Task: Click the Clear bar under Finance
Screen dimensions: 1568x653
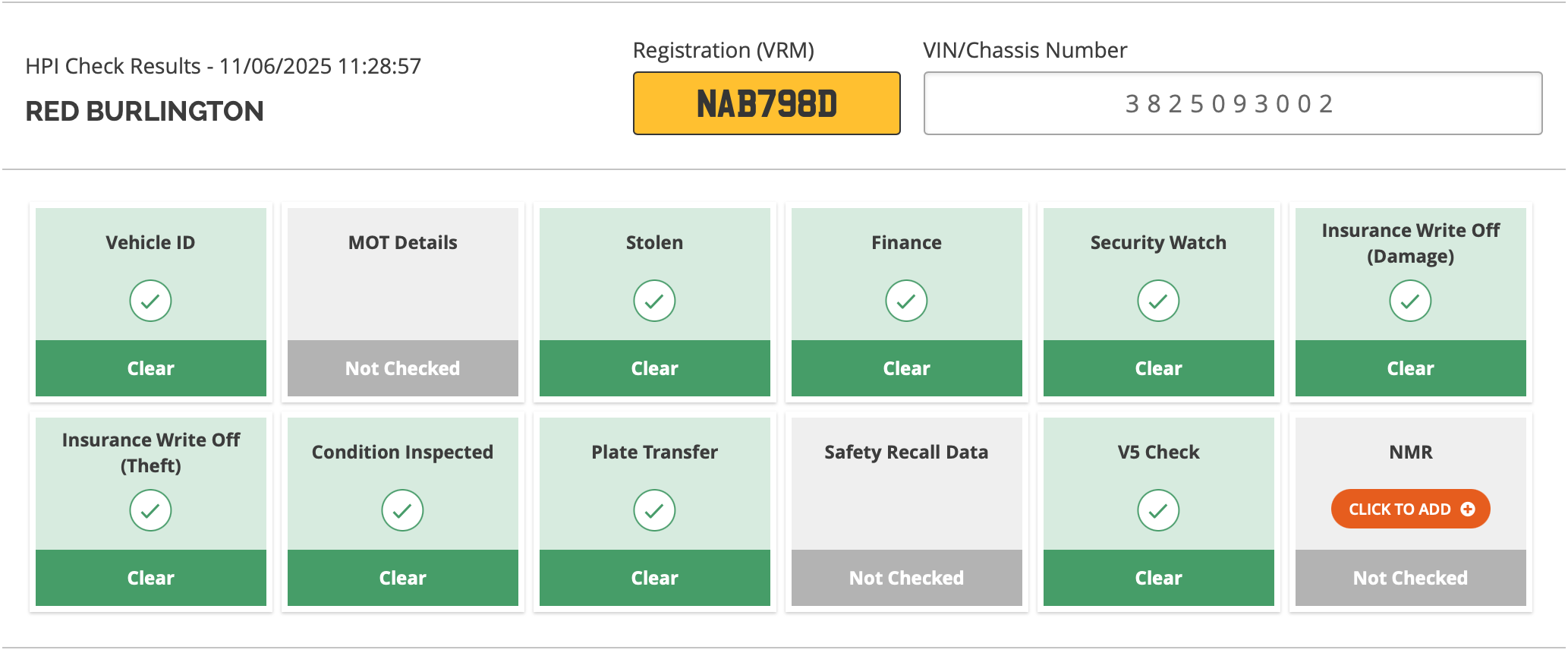Action: pyautogui.click(x=906, y=368)
